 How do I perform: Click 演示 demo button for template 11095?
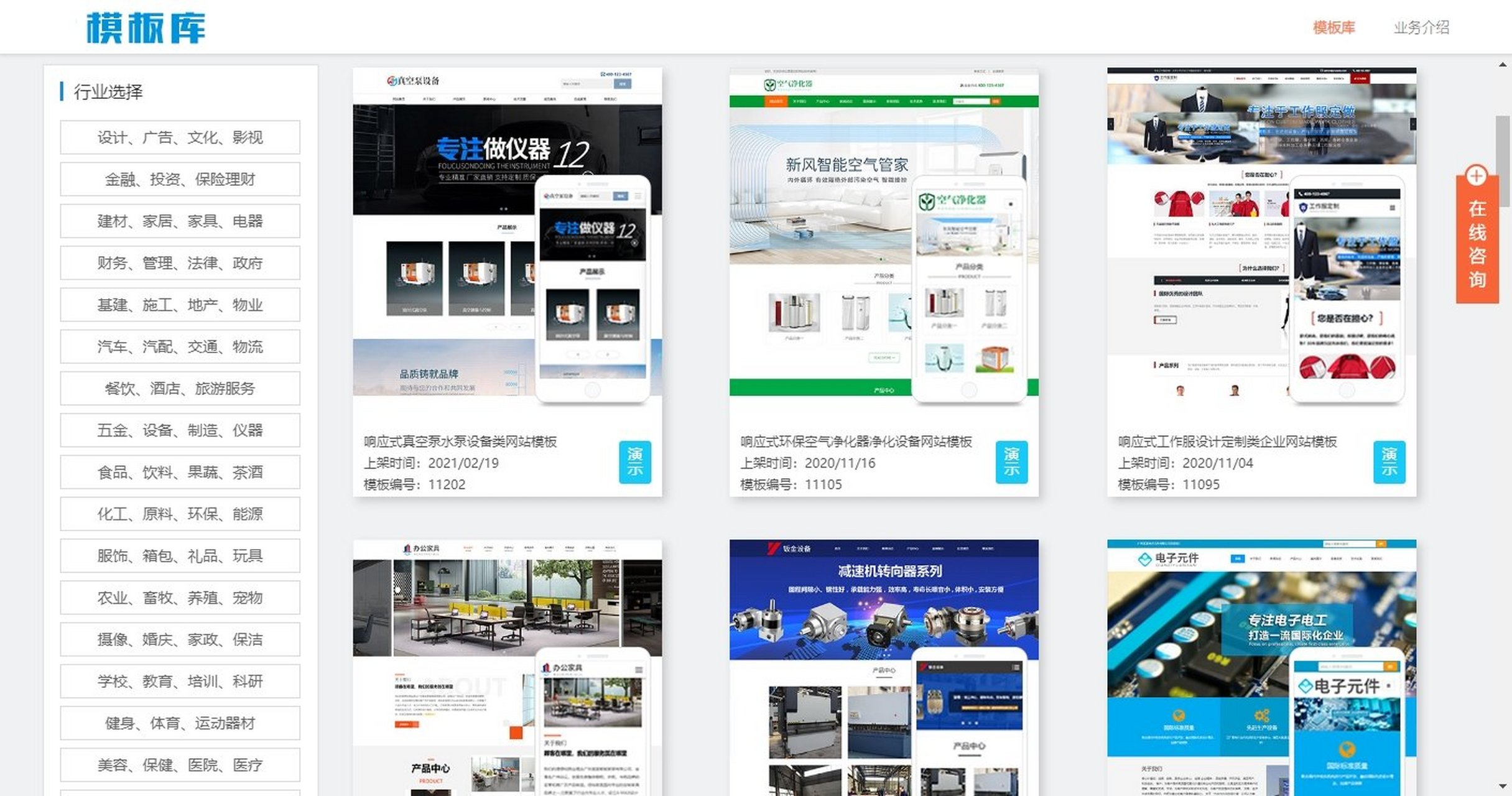click(1389, 461)
